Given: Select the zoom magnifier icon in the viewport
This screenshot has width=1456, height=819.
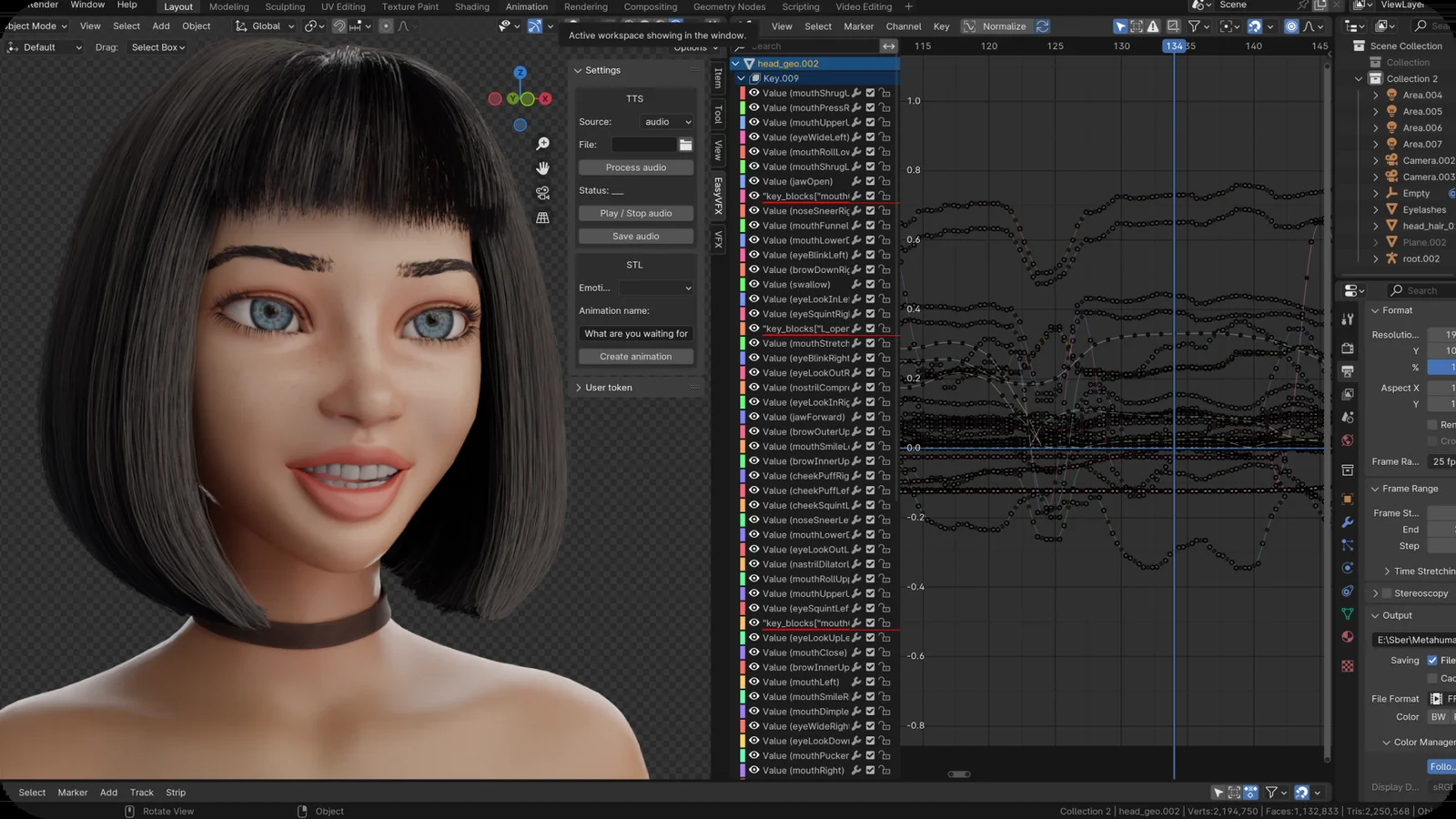Looking at the screenshot, I should (542, 143).
